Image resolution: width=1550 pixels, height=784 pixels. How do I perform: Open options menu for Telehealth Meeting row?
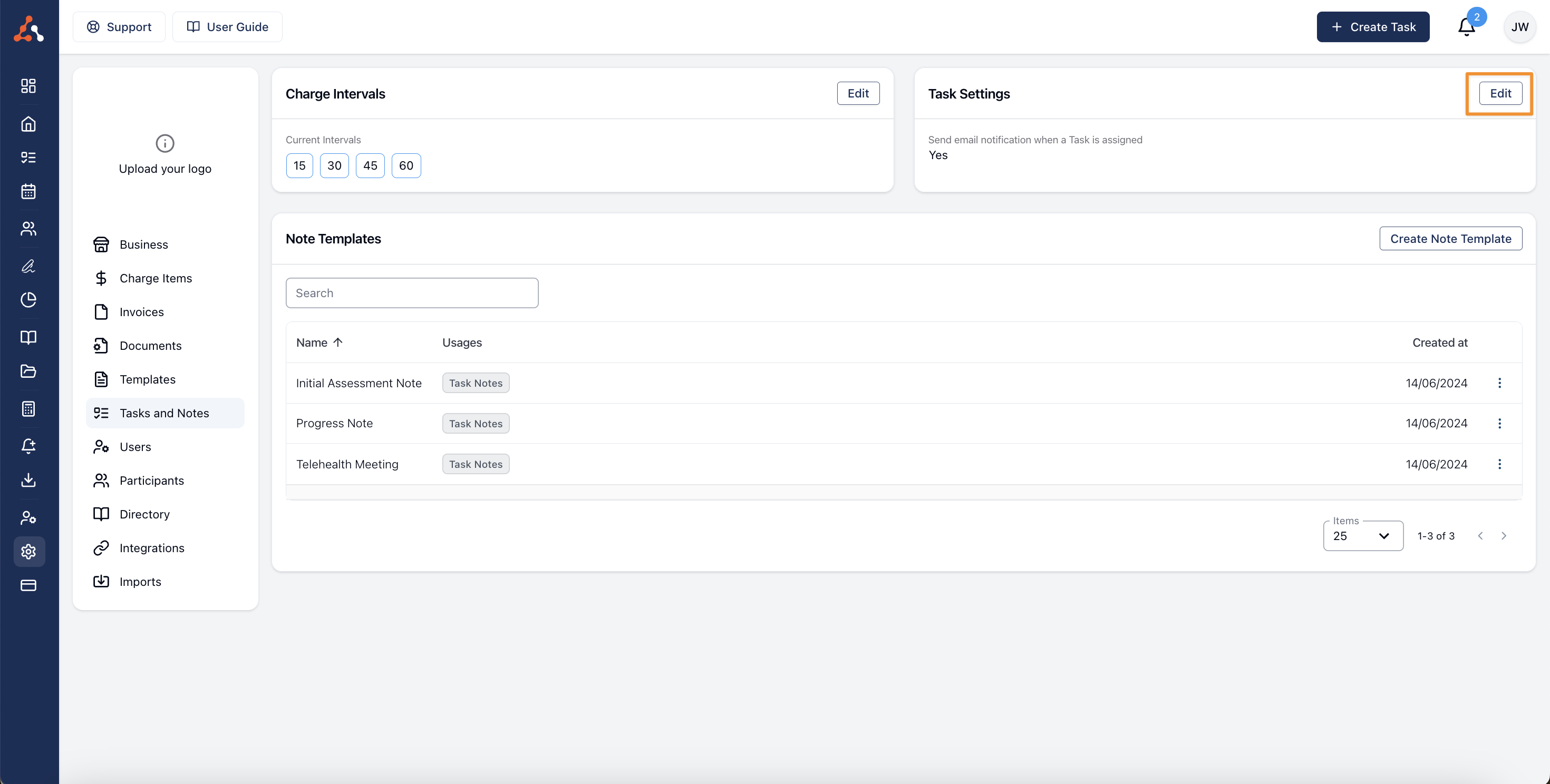click(x=1499, y=464)
